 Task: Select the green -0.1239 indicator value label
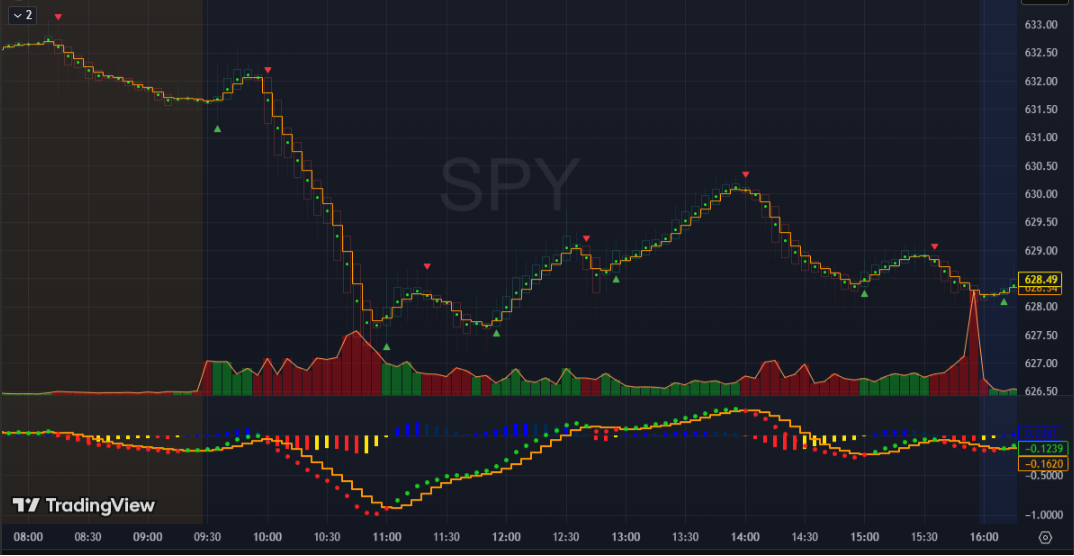coord(1042,450)
